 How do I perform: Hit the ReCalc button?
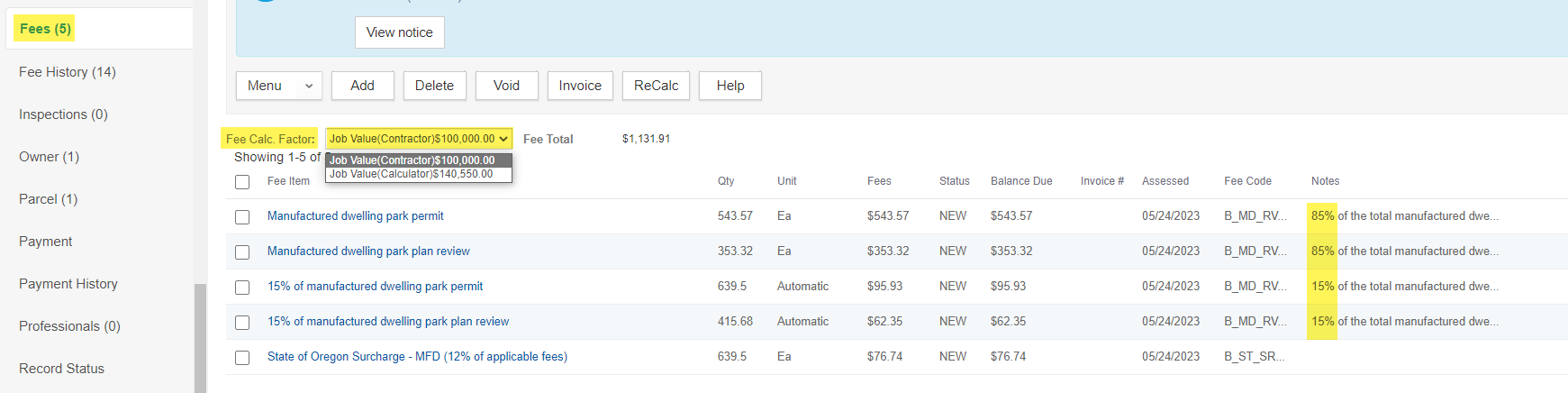coord(656,86)
